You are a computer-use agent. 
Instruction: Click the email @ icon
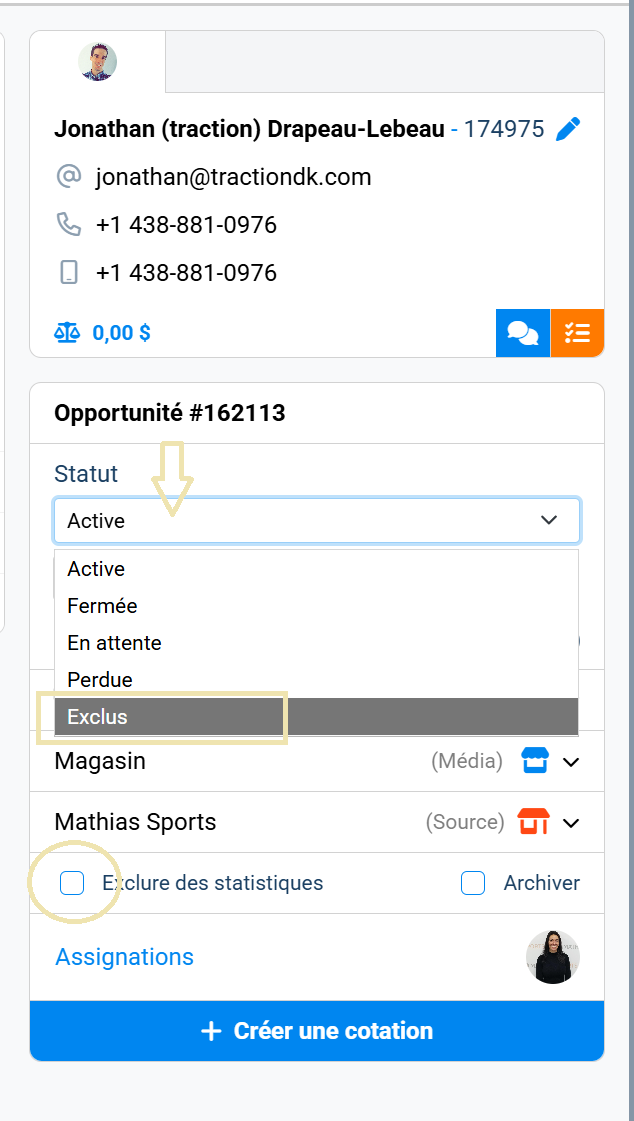click(67, 176)
